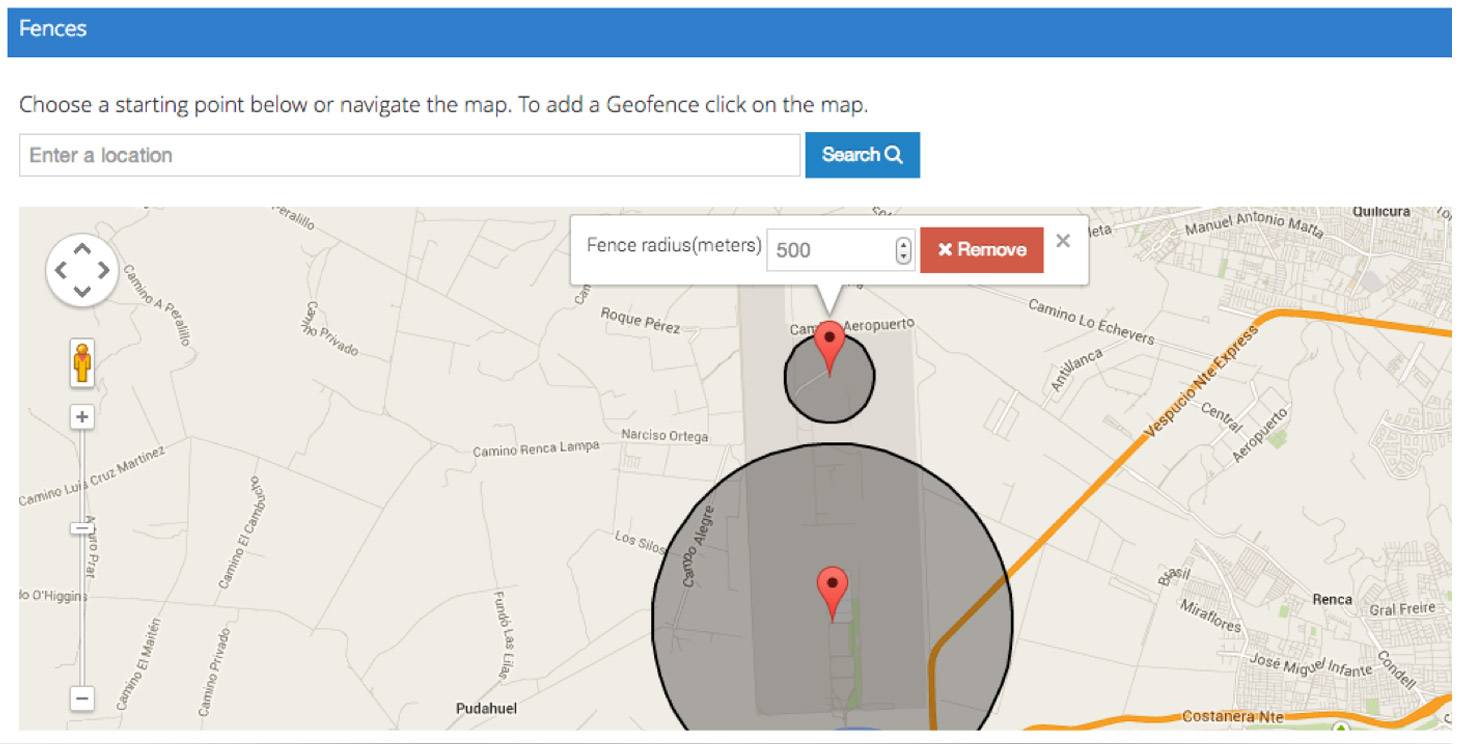Image resolution: width=1462 pixels, height=744 pixels.
Task: Click the Search button
Action: tap(862, 155)
